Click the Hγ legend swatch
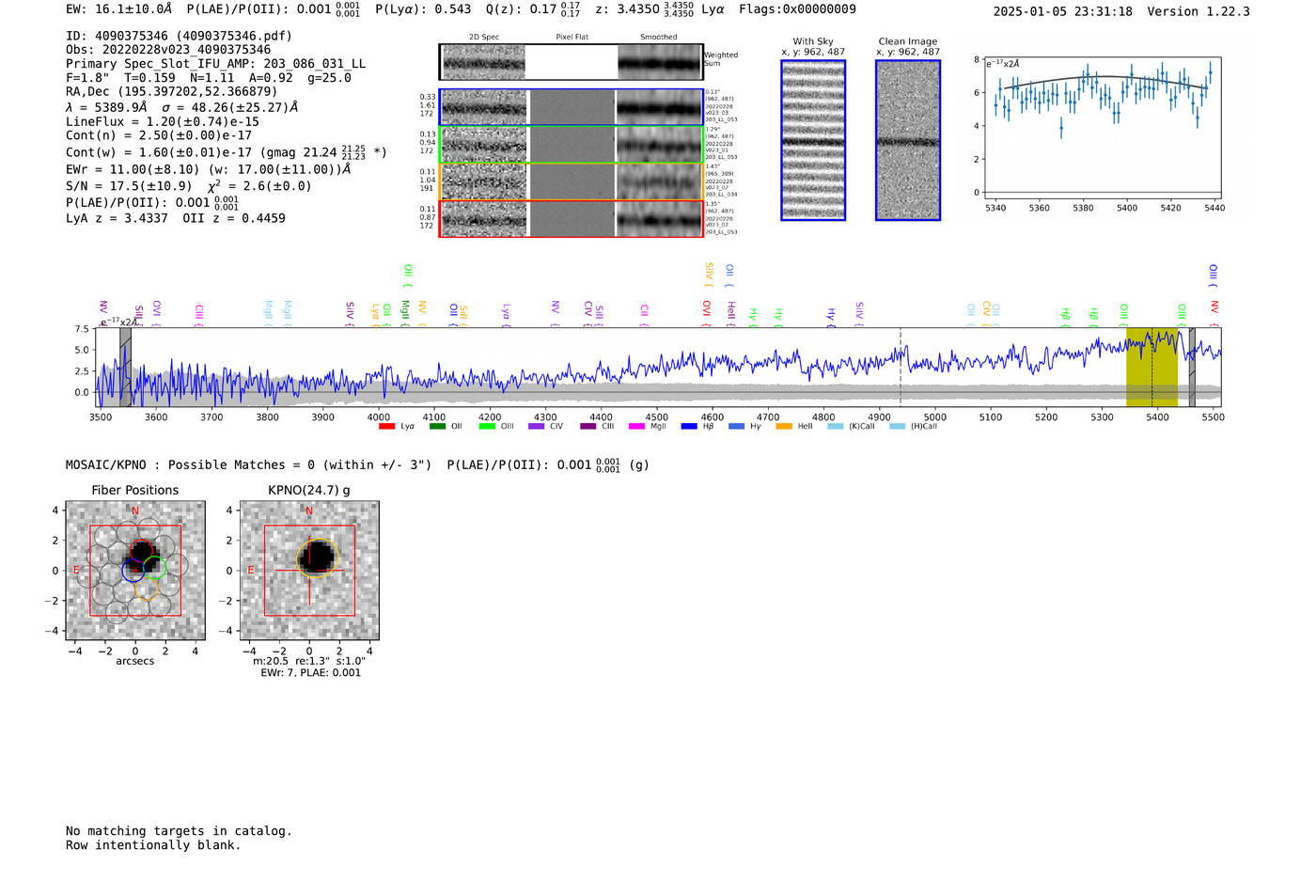1316x896 pixels. coord(736,427)
